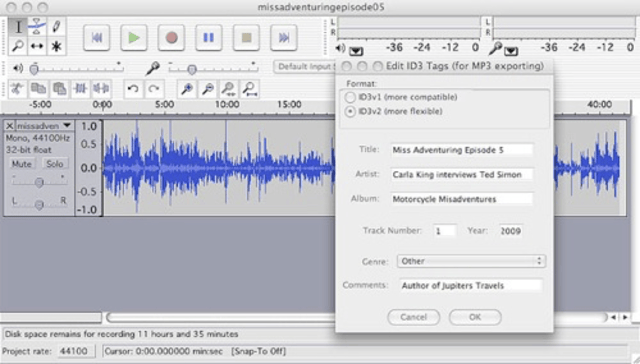
Task: Click OK in Edit ID3 Tags dialog
Action: pyautogui.click(x=475, y=317)
